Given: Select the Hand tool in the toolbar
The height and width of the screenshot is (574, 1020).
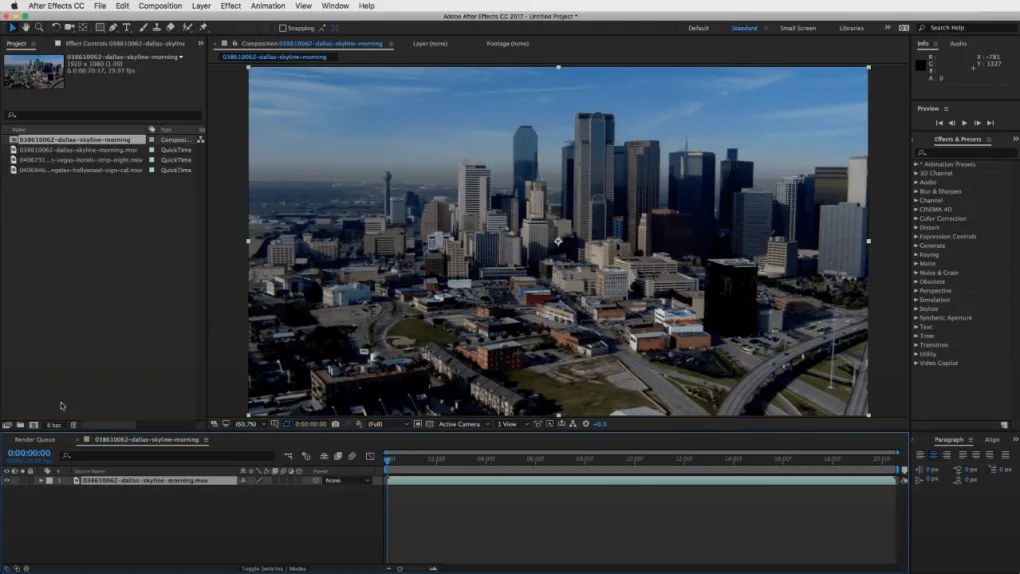Looking at the screenshot, I should 26,28.
